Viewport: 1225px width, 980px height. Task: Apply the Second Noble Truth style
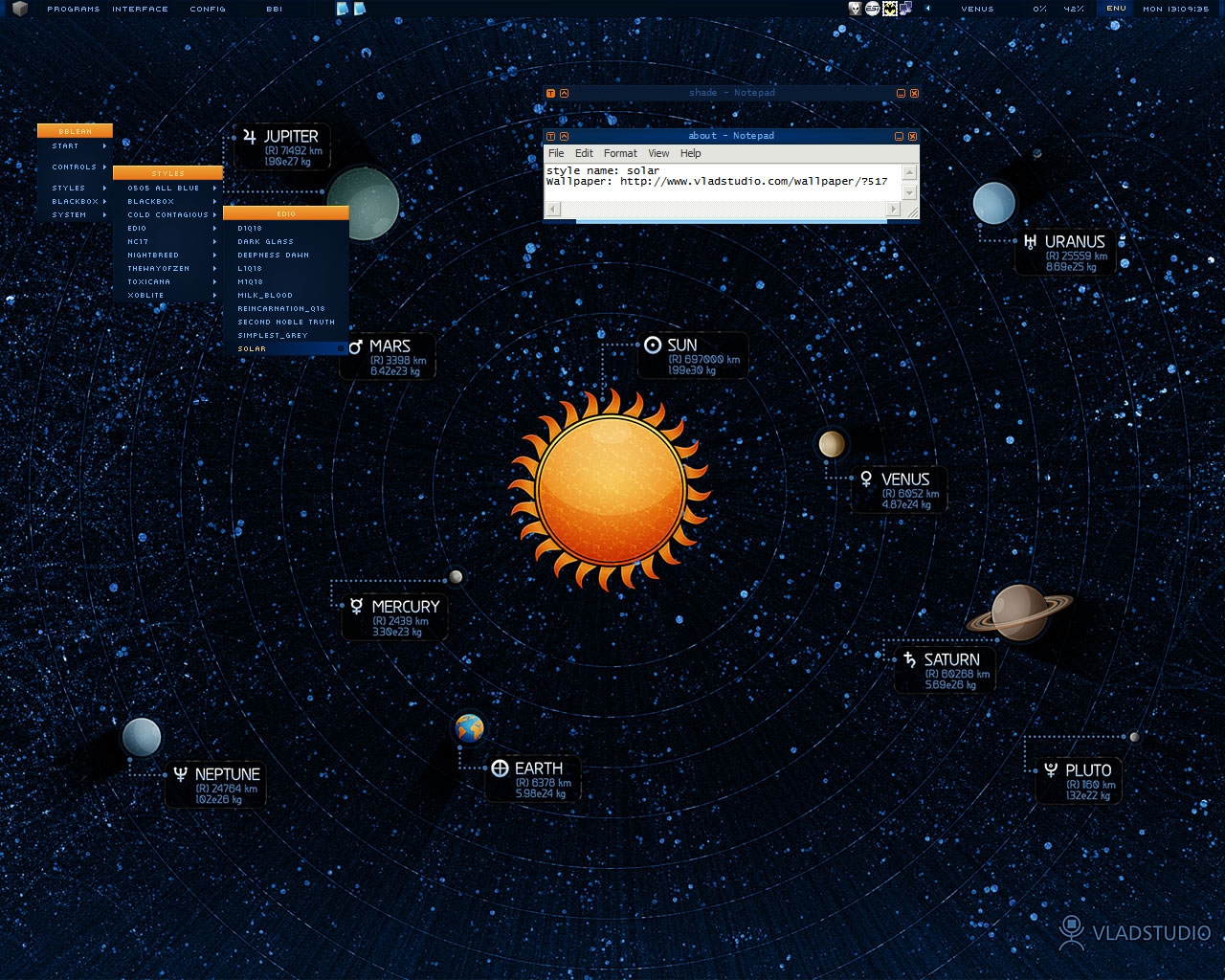pyautogui.click(x=286, y=323)
